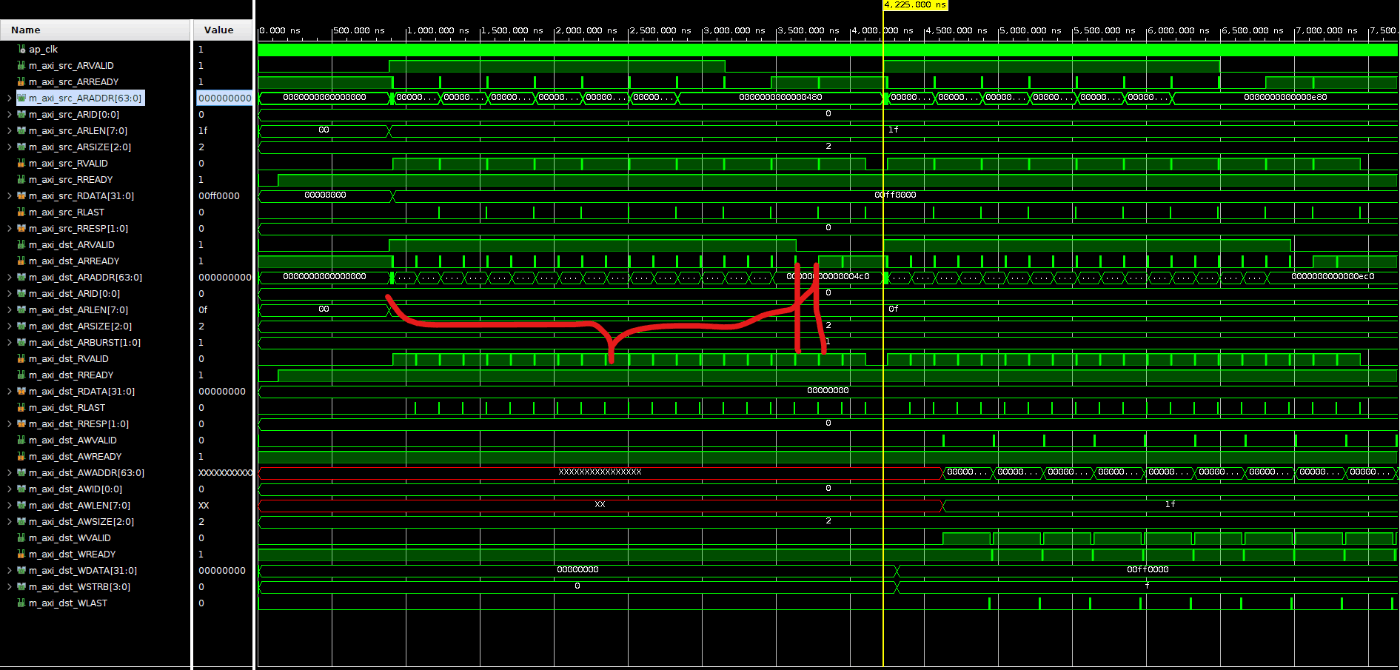This screenshot has width=1400, height=670.
Task: Click the m_axi_src_RLAST signal icon
Action: click(22, 212)
